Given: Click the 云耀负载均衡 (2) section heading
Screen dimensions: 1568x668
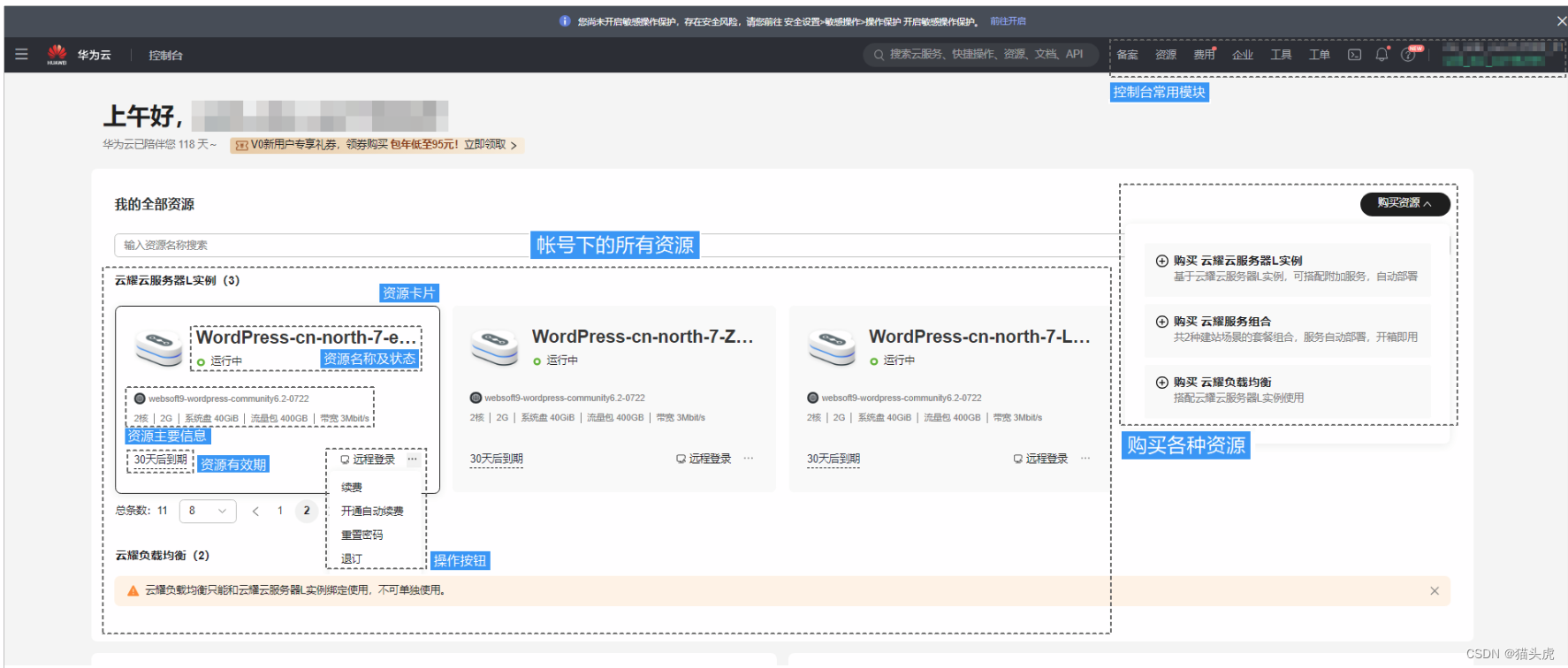Looking at the screenshot, I should click(x=162, y=556).
